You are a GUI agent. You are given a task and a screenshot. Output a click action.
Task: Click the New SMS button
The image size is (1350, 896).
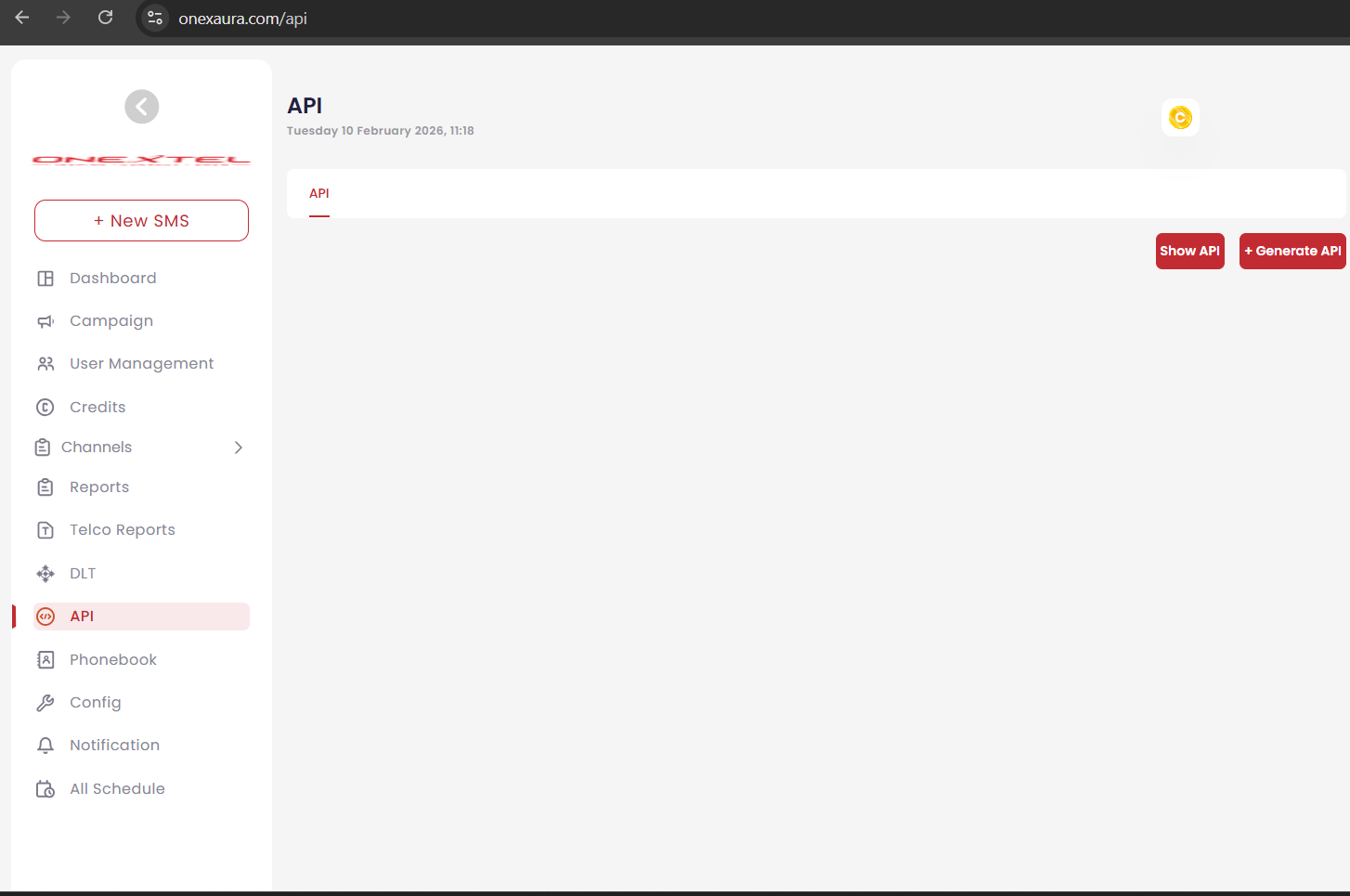[141, 221]
